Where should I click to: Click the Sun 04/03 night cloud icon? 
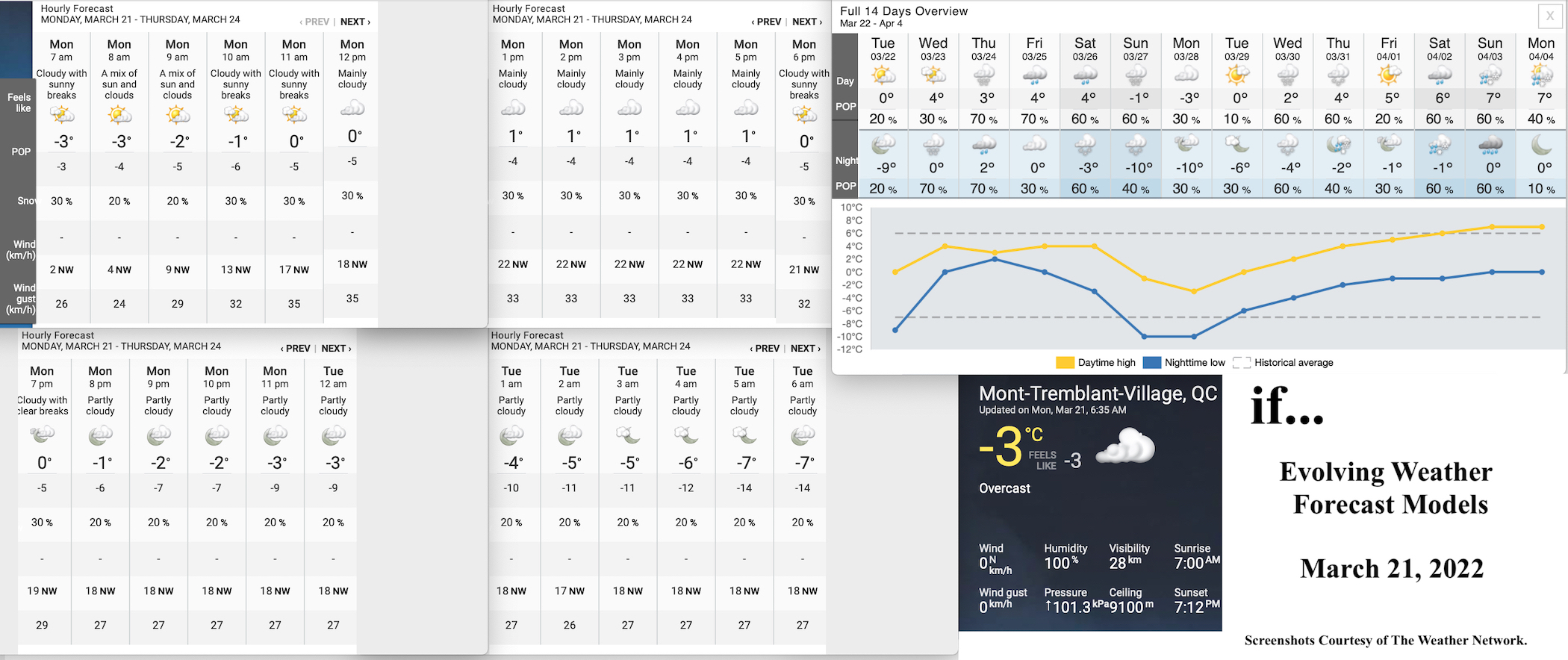pyautogui.click(x=1490, y=144)
